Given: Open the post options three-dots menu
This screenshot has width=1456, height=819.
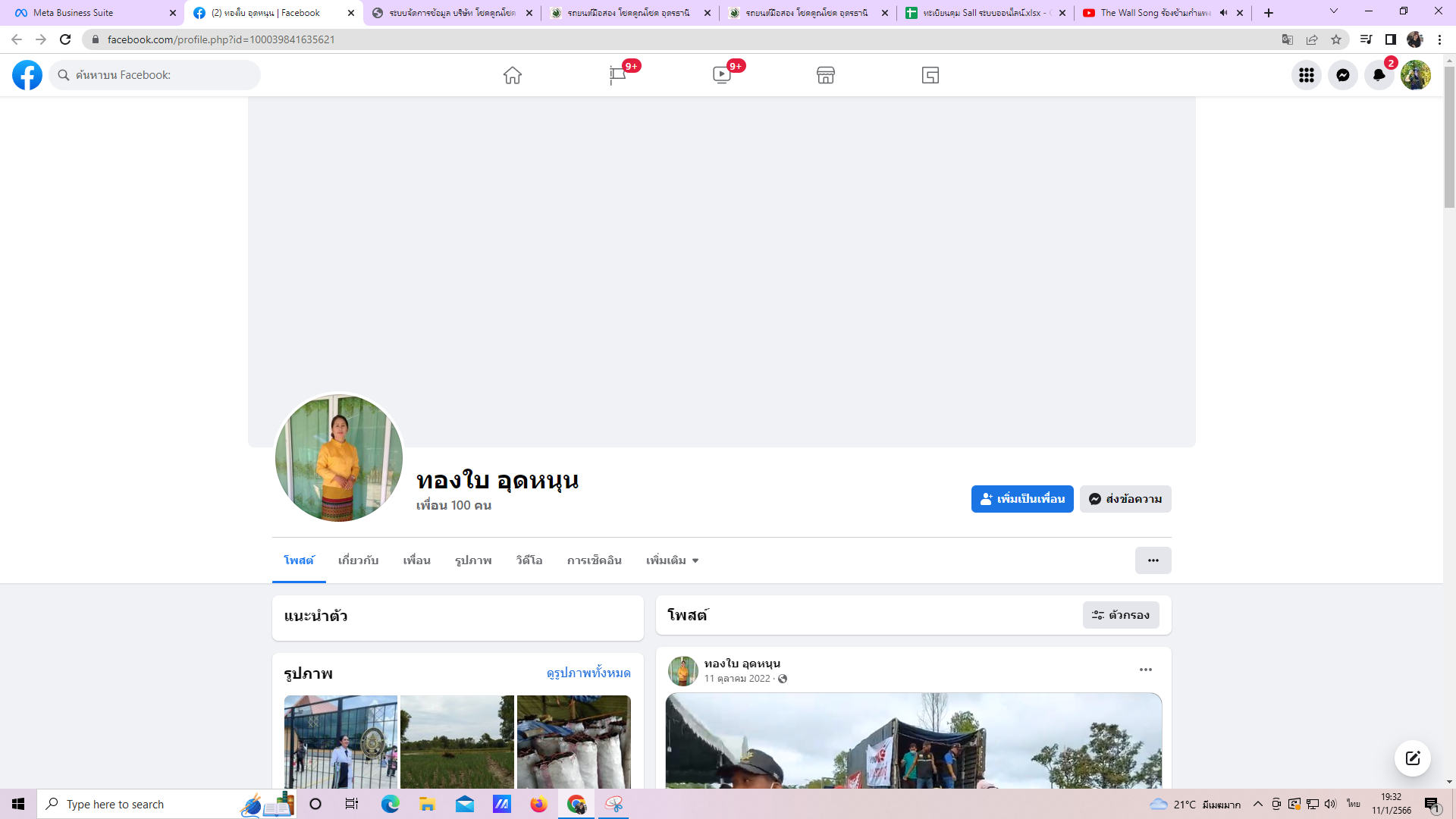Looking at the screenshot, I should (x=1145, y=670).
